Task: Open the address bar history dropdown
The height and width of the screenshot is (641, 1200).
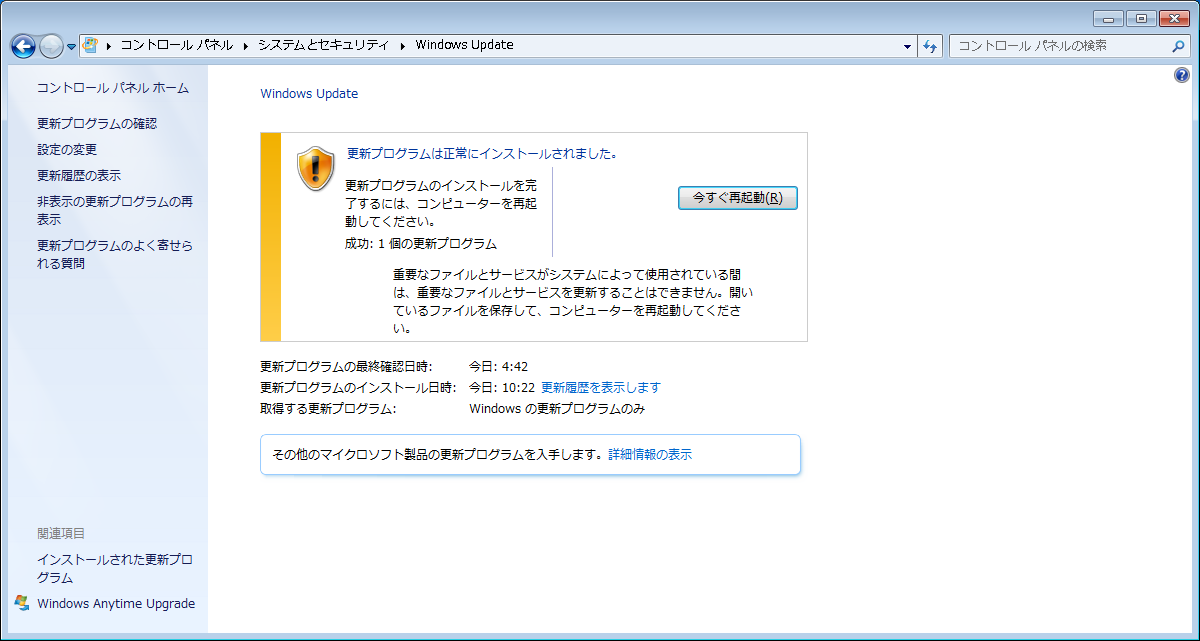Action: [907, 46]
